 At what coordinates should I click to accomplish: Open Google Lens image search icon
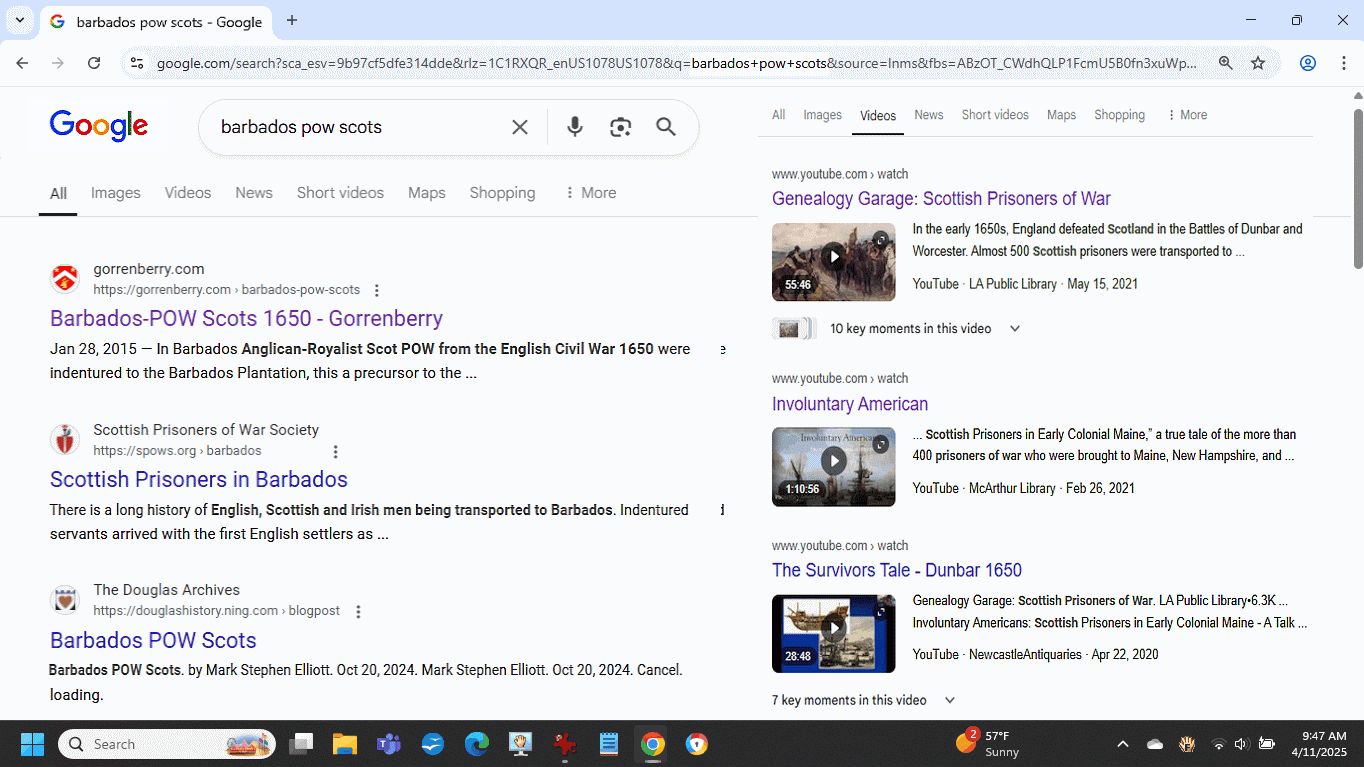point(620,127)
